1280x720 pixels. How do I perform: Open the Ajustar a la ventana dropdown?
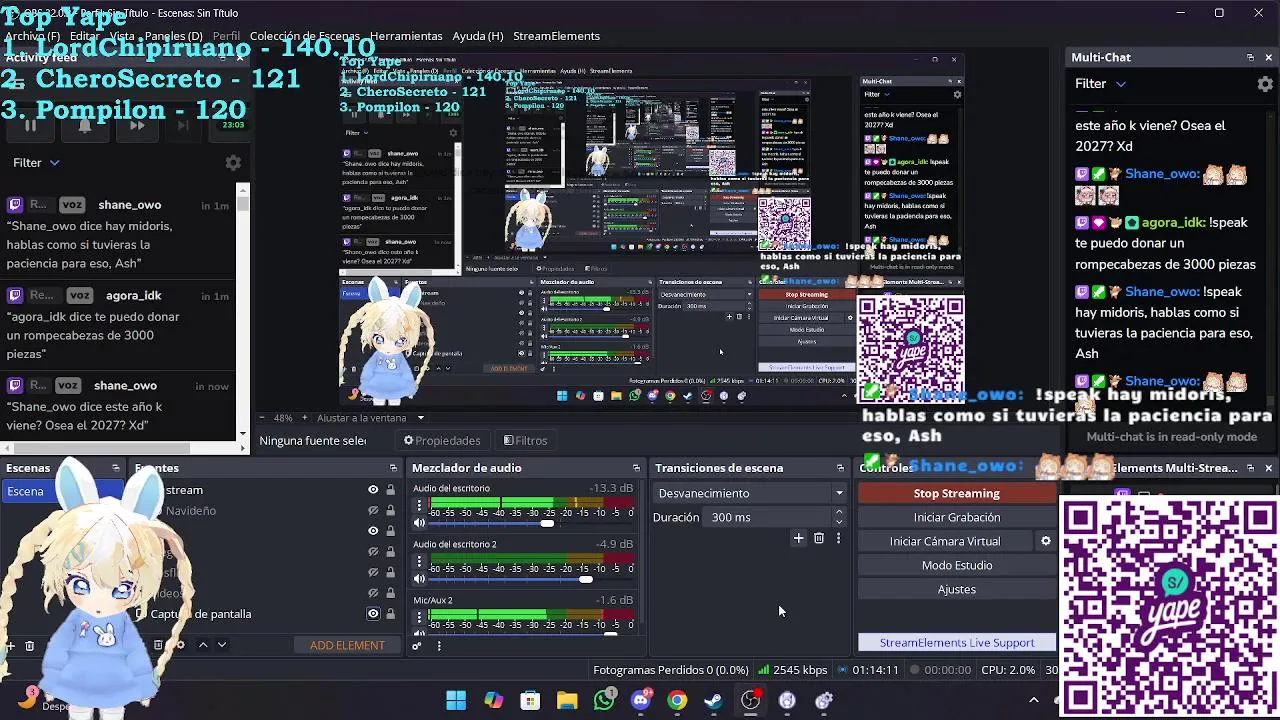coord(370,418)
